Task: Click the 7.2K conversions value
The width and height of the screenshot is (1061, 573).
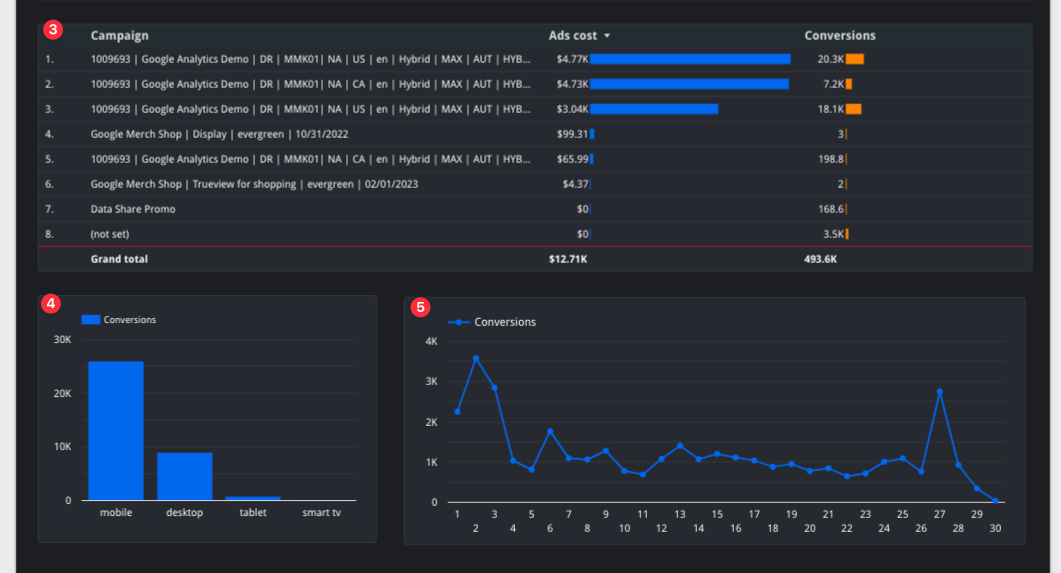Action: [834, 84]
